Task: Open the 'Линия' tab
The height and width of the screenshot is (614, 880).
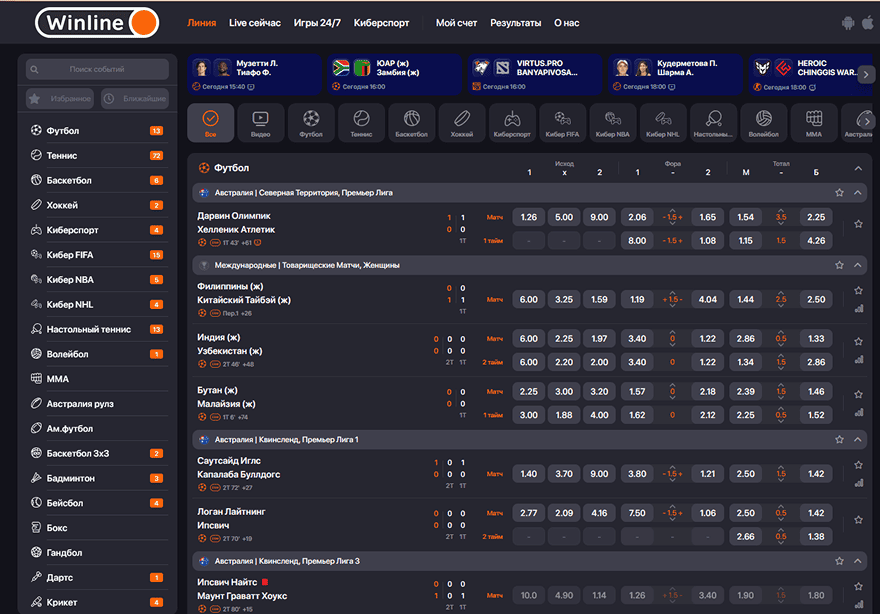Action: (201, 23)
